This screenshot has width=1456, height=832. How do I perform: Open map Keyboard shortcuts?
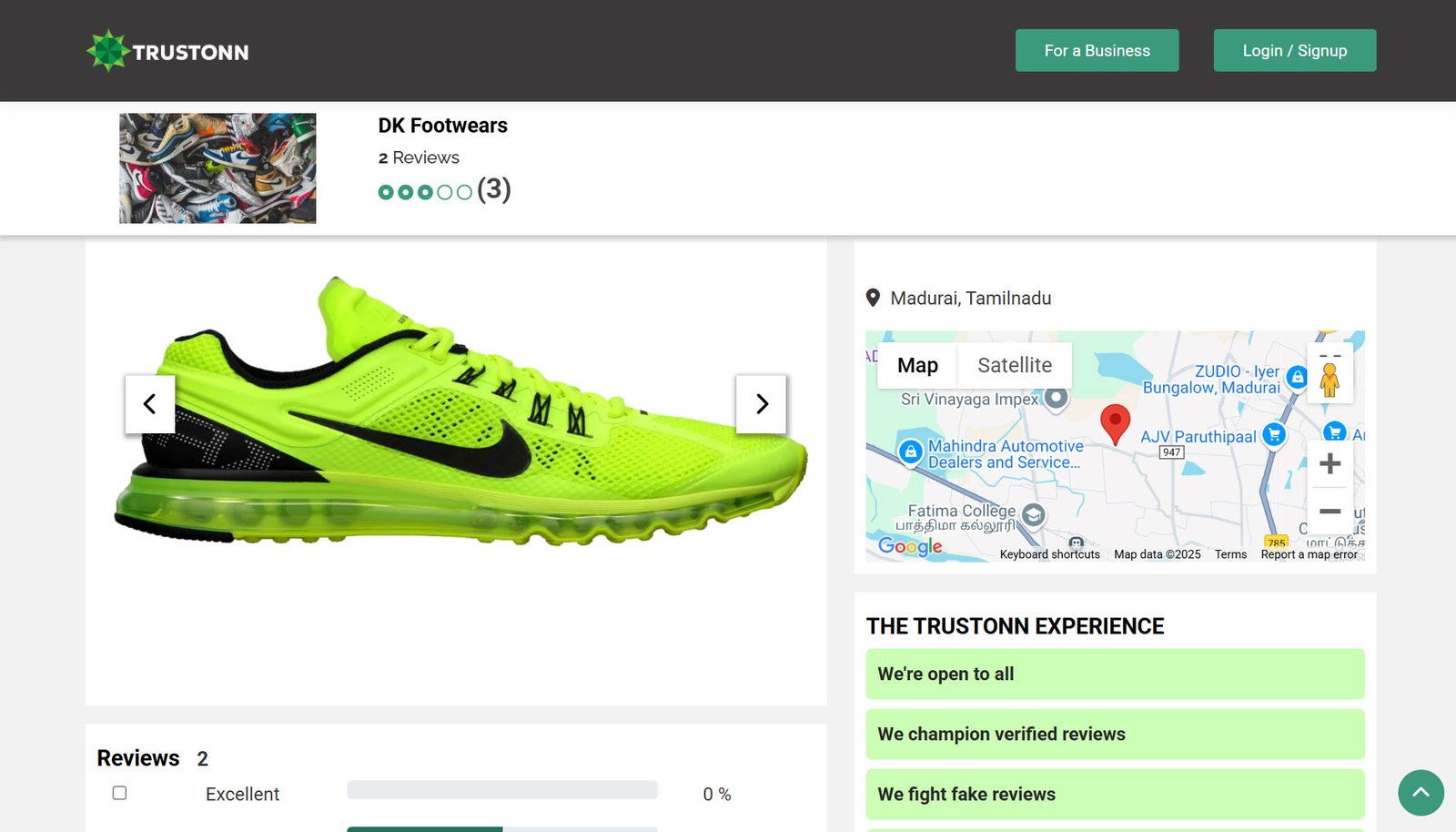pos(1049,554)
